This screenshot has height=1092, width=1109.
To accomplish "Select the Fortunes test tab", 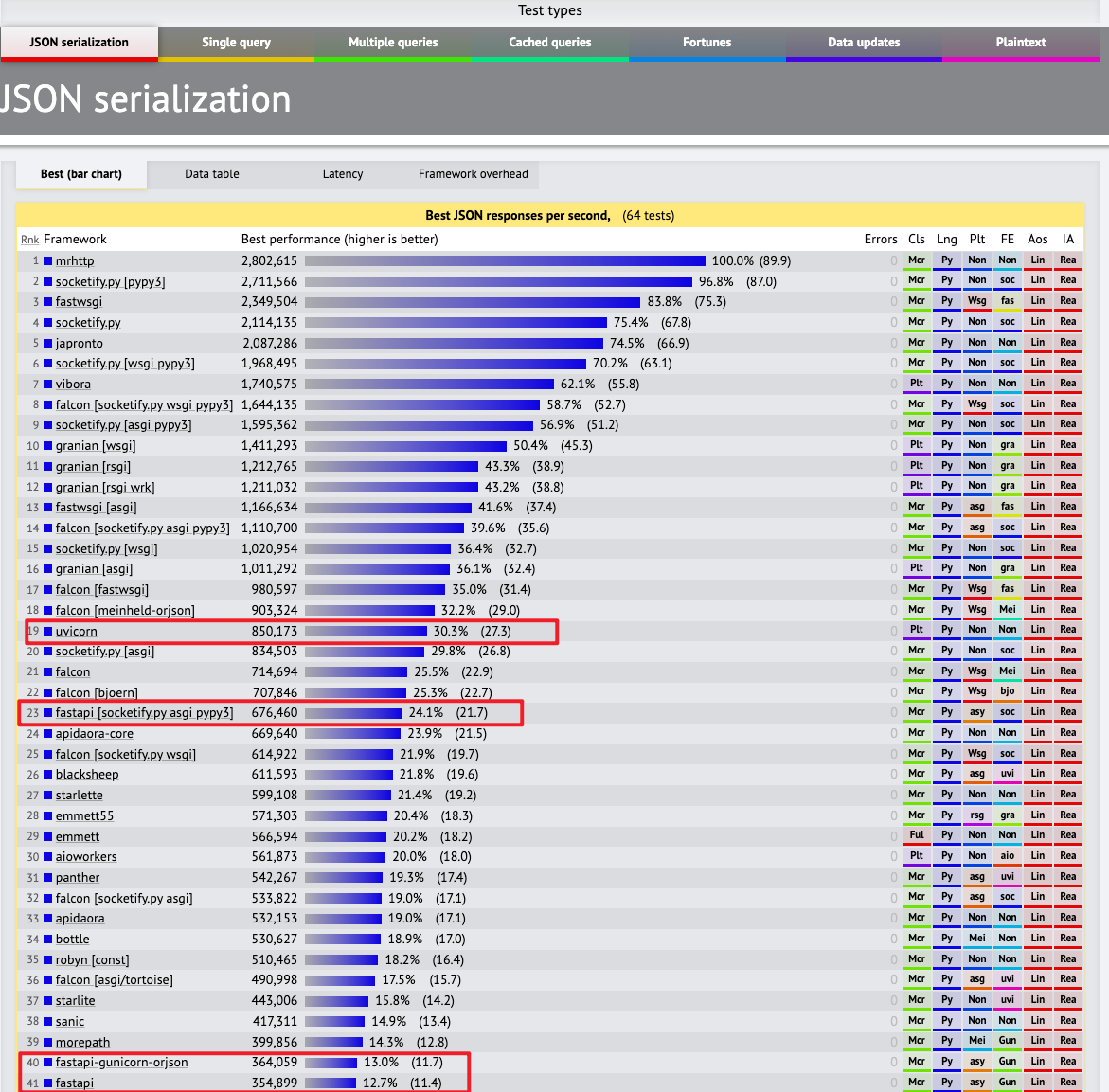I will pyautogui.click(x=707, y=43).
